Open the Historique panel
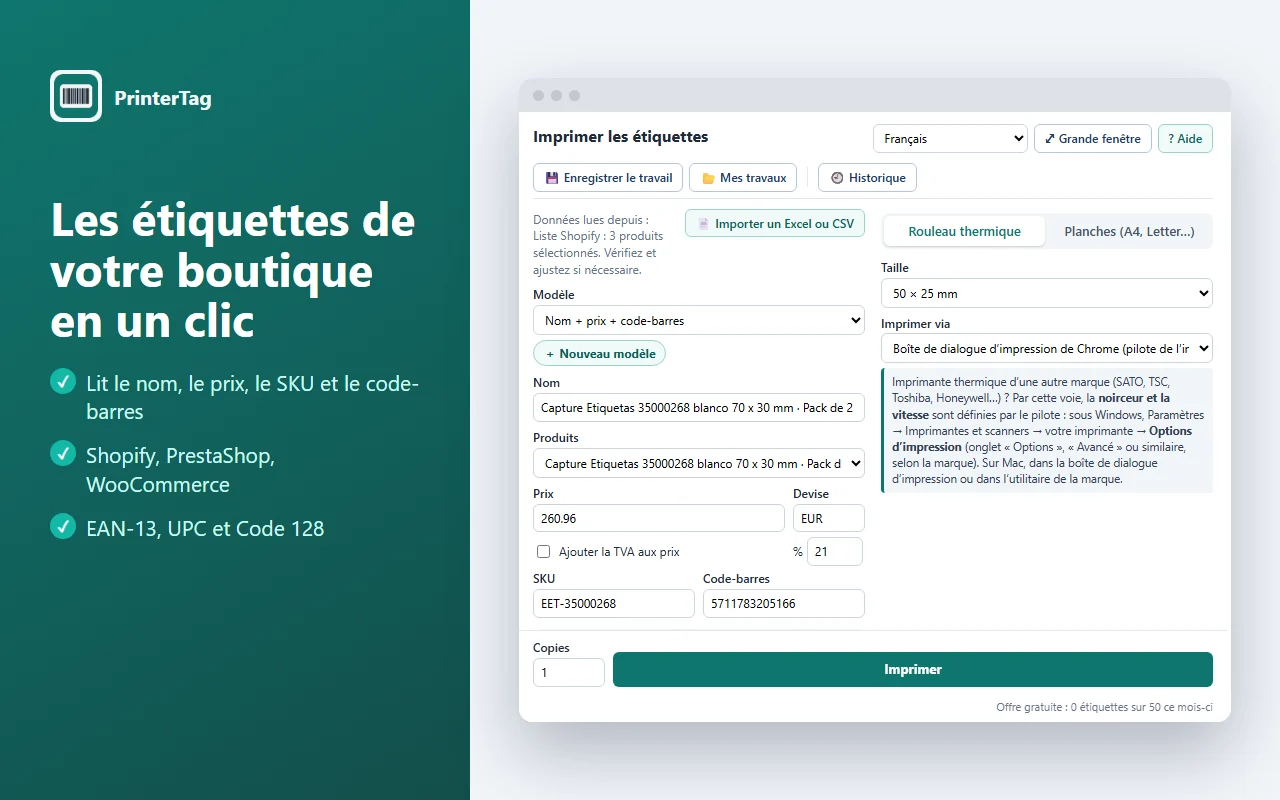1280x800 pixels. click(x=867, y=178)
